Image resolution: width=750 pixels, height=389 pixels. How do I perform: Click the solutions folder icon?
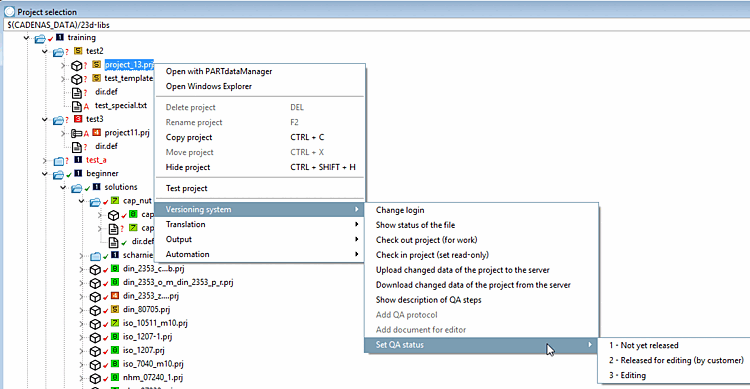[x=77, y=188]
